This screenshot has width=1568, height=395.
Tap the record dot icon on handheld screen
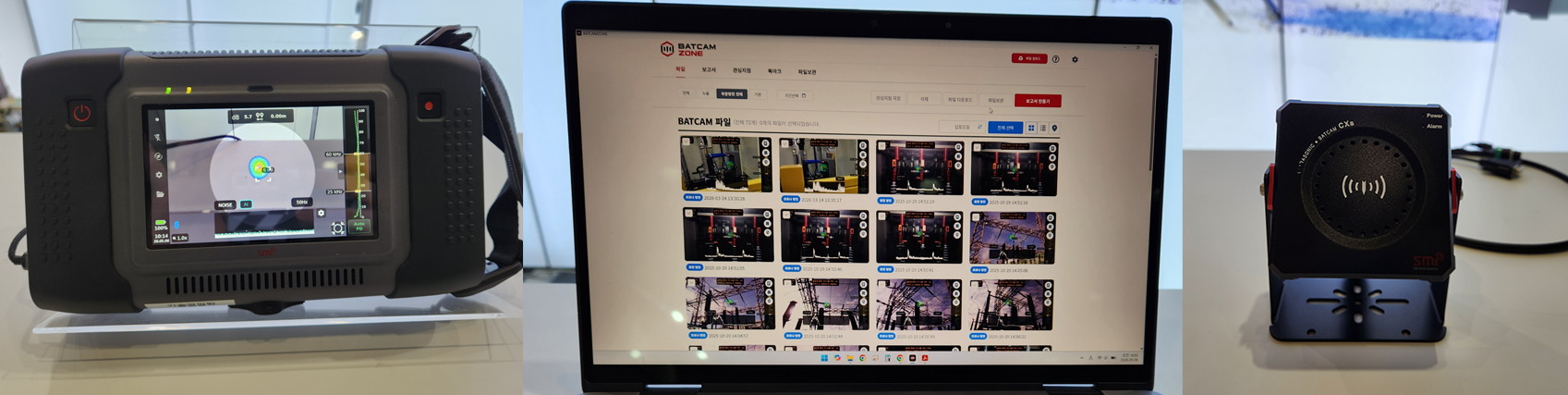pyautogui.click(x=157, y=119)
